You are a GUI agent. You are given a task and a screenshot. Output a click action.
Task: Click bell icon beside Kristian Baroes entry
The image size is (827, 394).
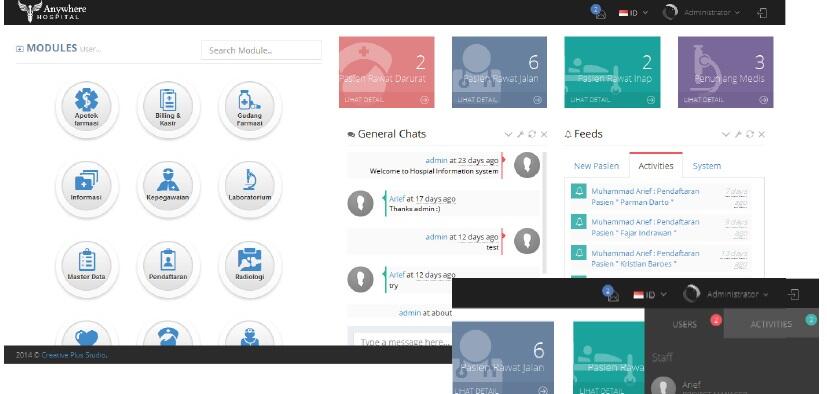click(x=579, y=253)
